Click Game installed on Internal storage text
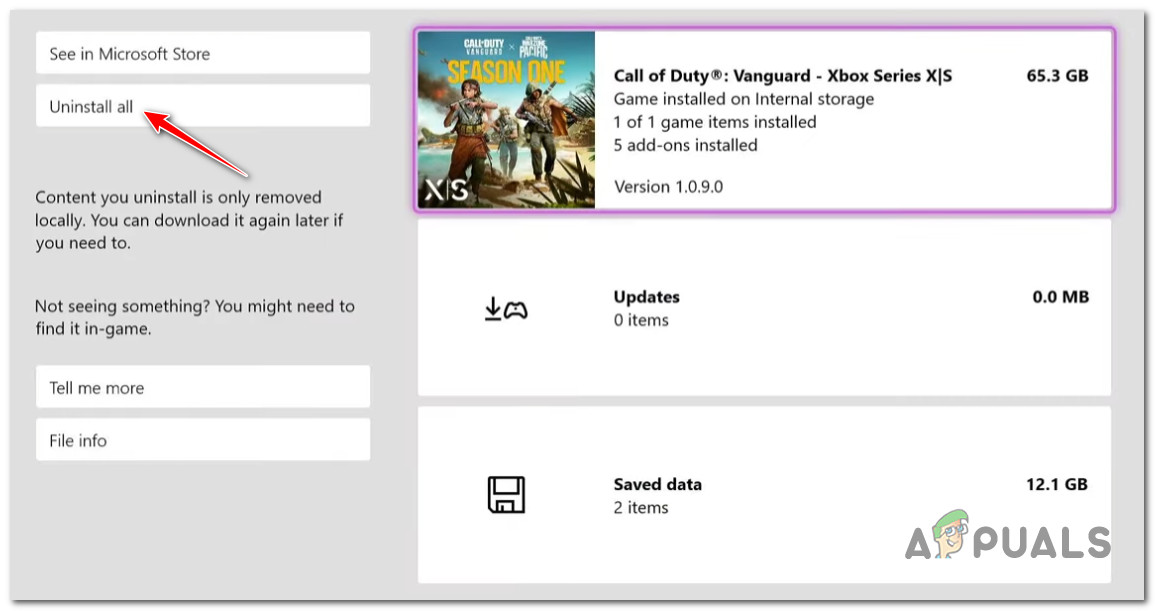Image resolution: width=1155 pixels, height=611 pixels. pyautogui.click(x=743, y=99)
